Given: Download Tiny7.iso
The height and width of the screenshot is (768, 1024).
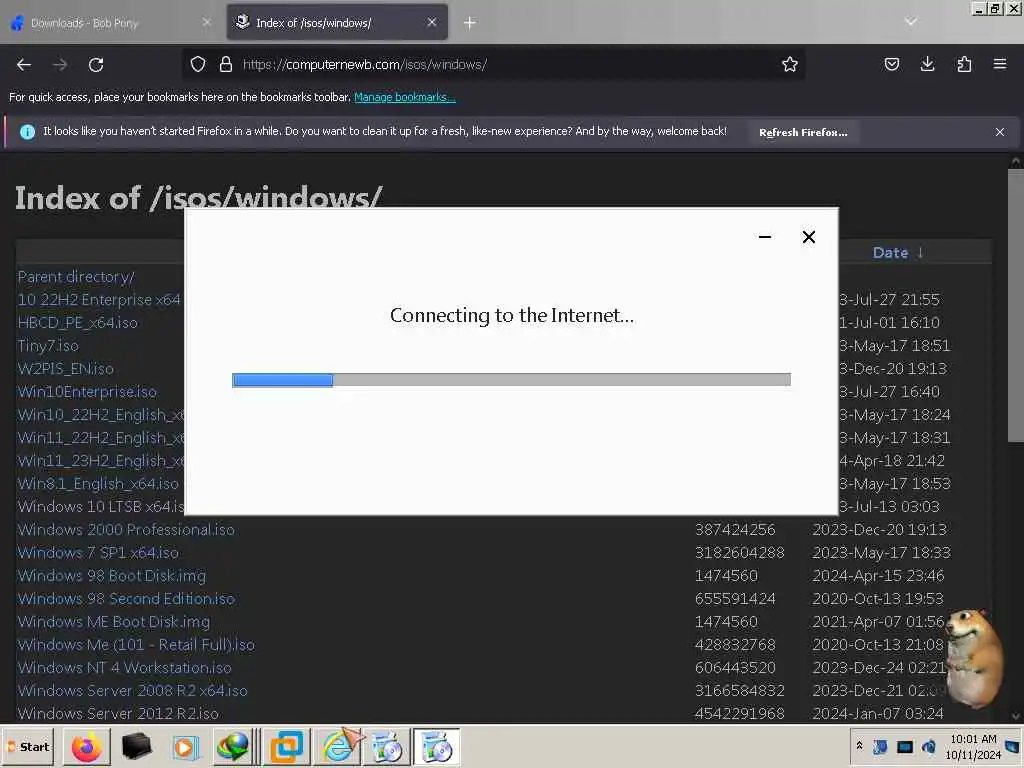Looking at the screenshot, I should [48, 345].
